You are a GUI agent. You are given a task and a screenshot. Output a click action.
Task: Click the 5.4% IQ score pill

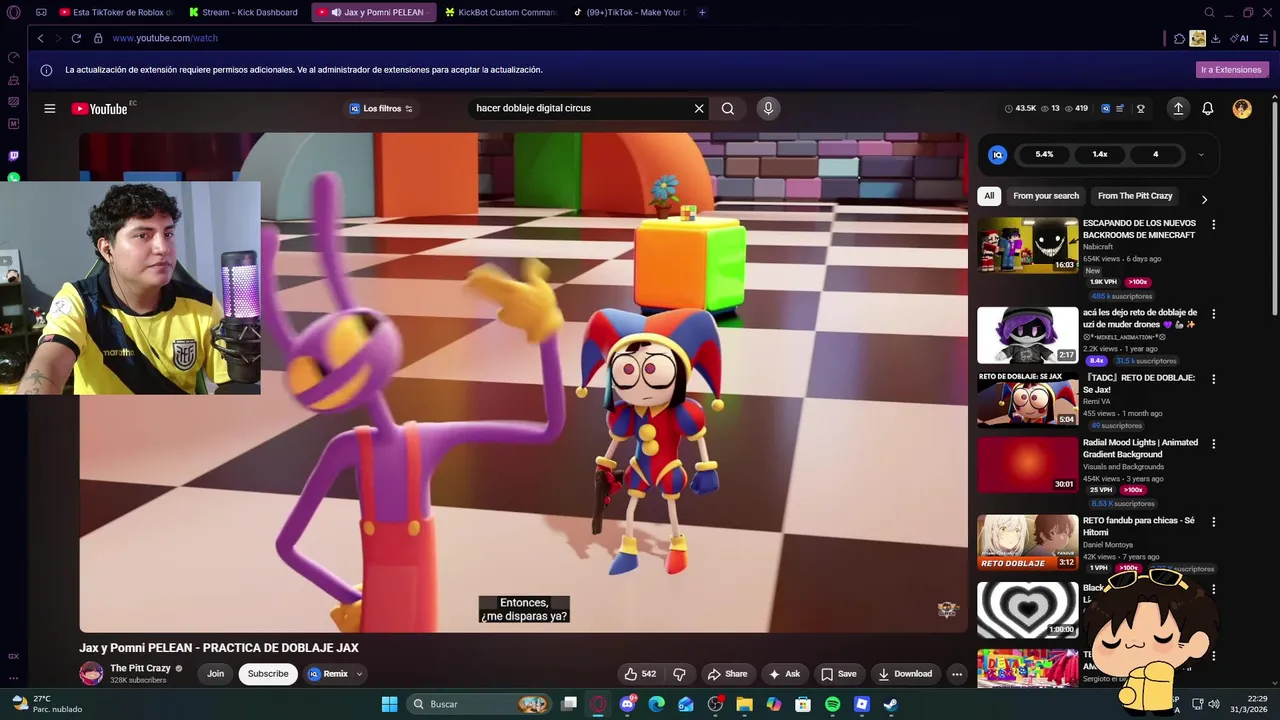coord(1044,154)
